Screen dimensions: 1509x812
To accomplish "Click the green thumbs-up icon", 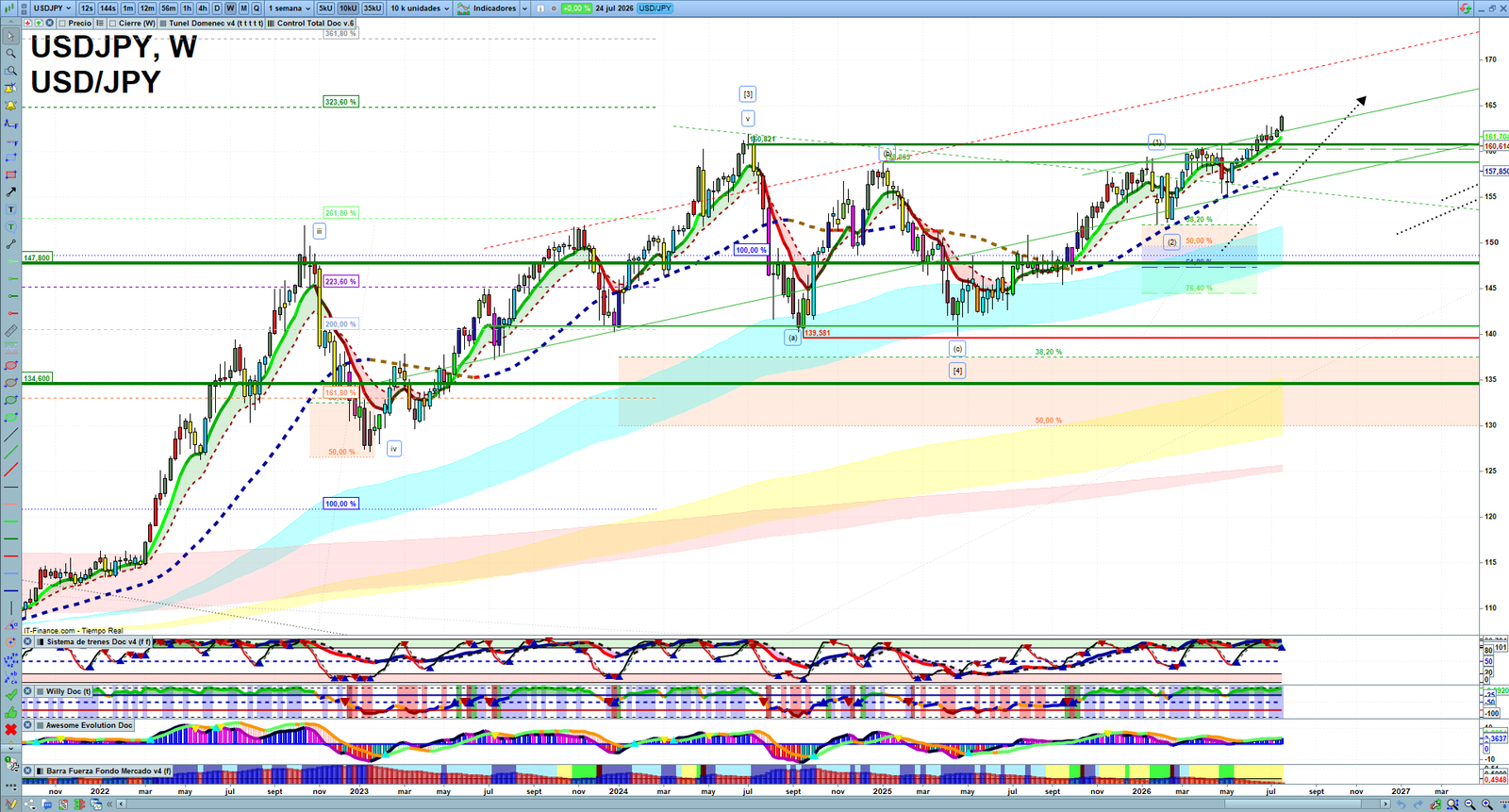I will [x=10, y=712].
